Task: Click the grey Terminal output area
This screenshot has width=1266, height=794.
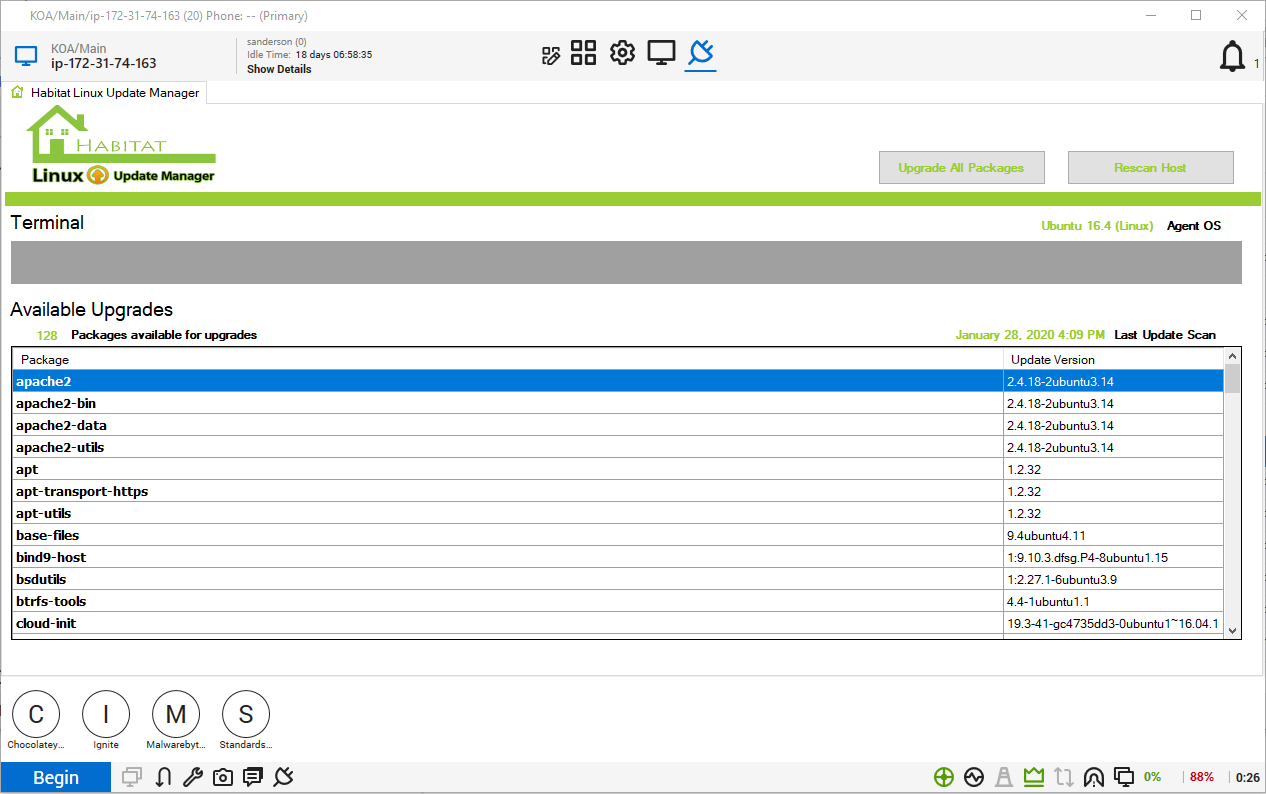Action: pyautogui.click(x=626, y=262)
